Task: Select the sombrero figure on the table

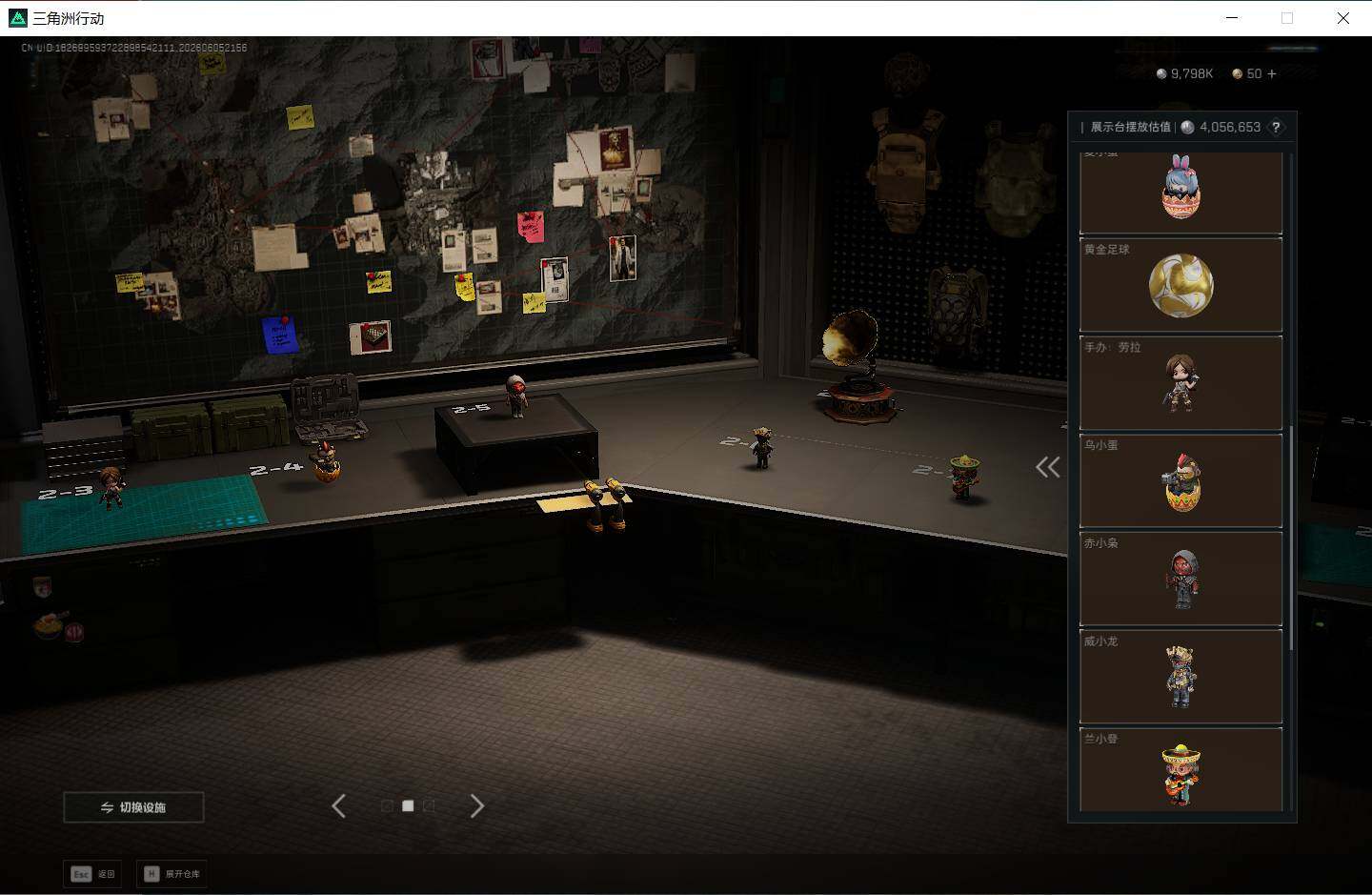Action: [964, 476]
